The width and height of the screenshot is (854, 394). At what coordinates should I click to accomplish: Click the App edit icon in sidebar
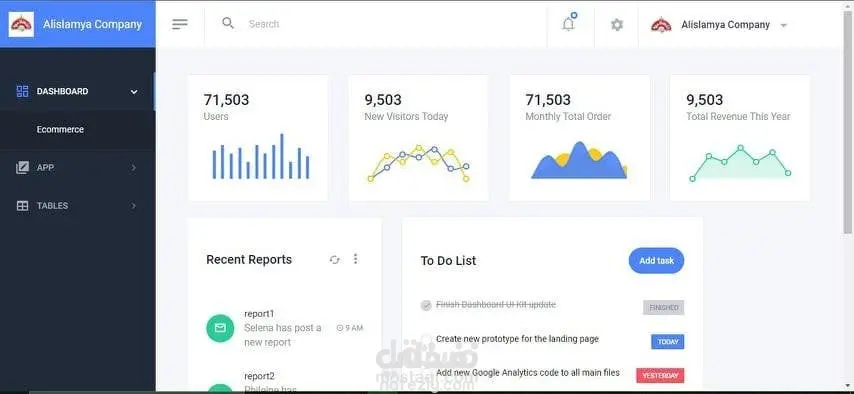(22, 167)
